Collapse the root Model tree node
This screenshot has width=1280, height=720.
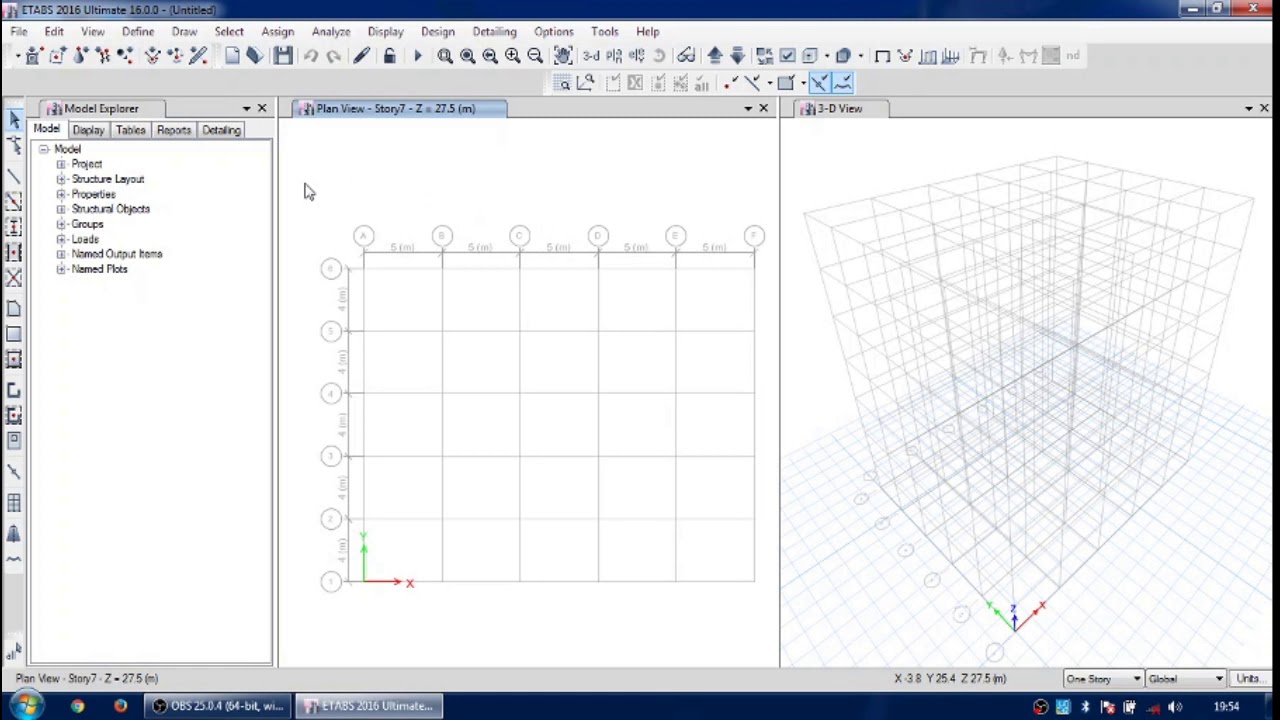pyautogui.click(x=44, y=149)
